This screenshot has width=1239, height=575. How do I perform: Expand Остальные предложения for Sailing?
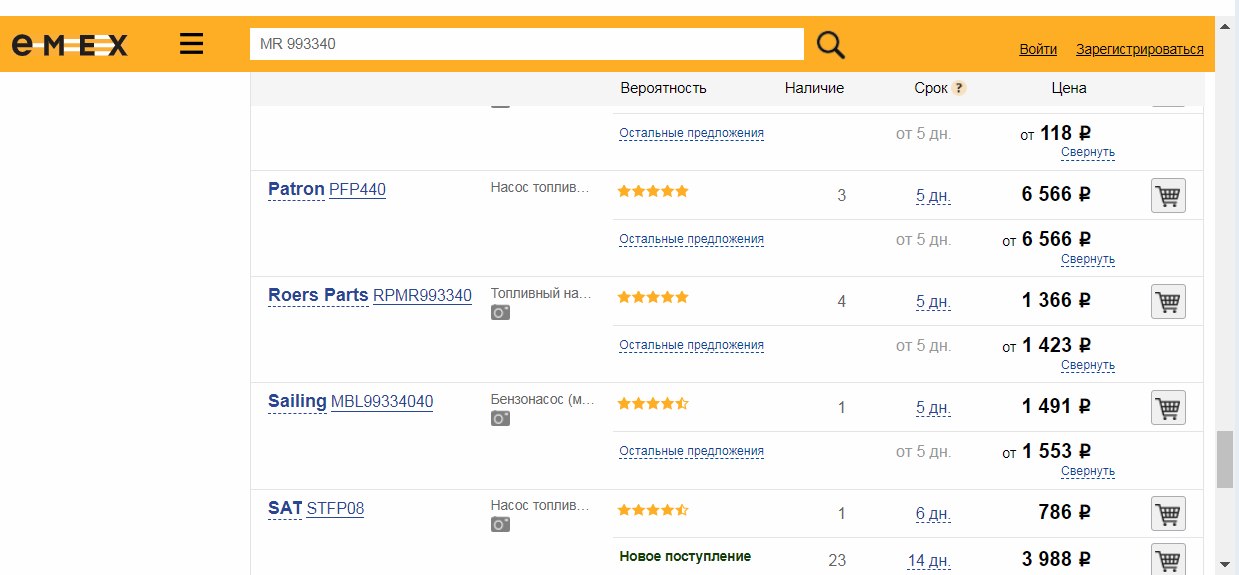click(691, 451)
